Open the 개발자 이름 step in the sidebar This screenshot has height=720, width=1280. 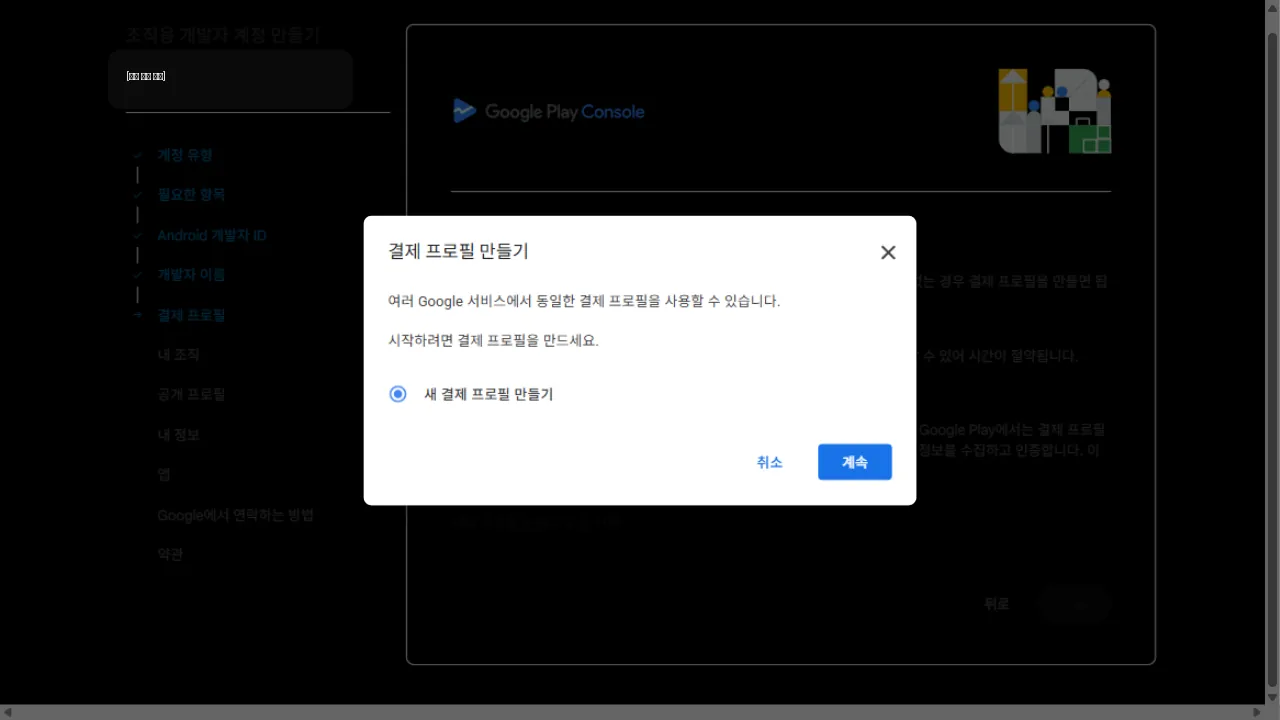coord(191,275)
